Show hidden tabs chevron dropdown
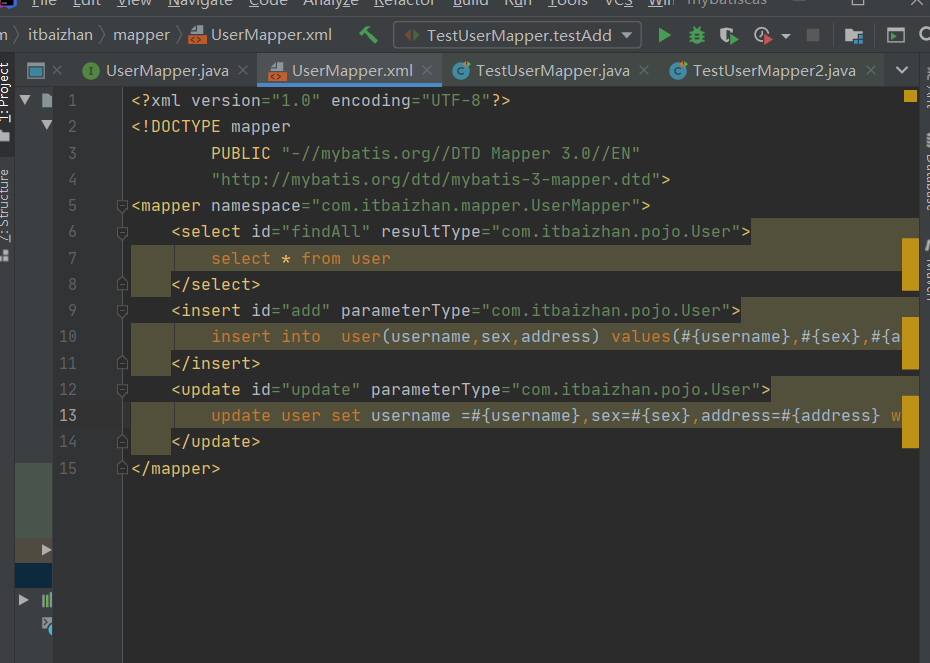Viewport: 930px width, 663px height. 902,70
